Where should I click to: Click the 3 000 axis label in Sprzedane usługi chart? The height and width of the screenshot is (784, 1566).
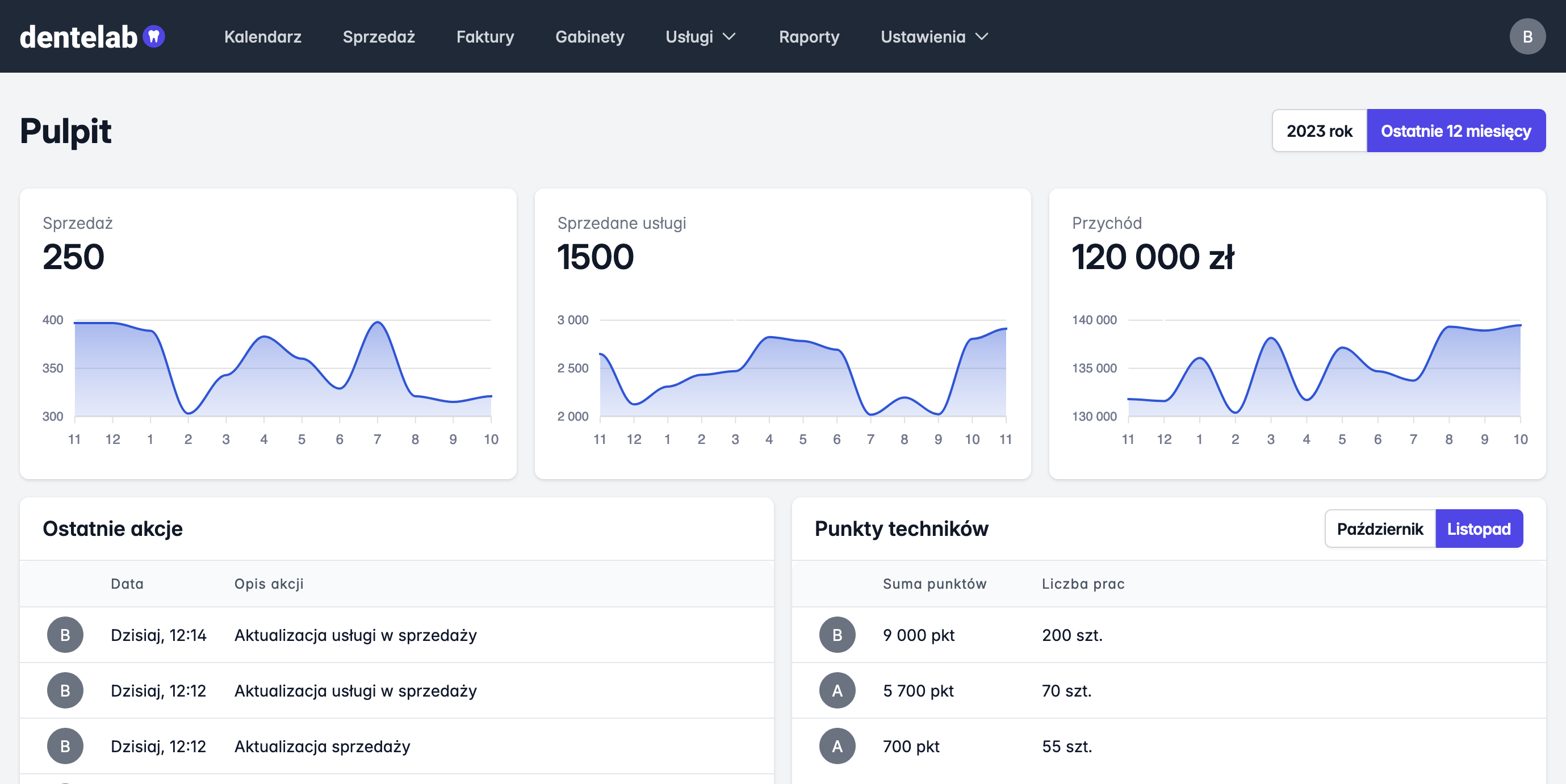pos(573,320)
